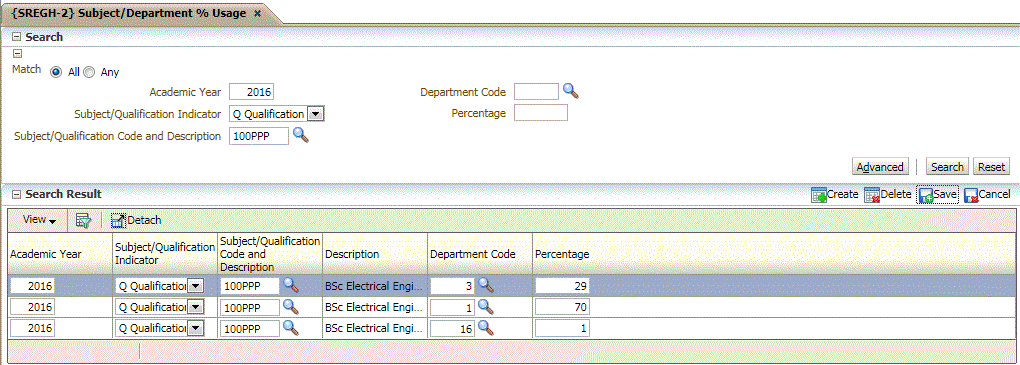Viewport: 1020px width, 365px height.
Task: Select the Match All radio button
Action: click(57, 72)
